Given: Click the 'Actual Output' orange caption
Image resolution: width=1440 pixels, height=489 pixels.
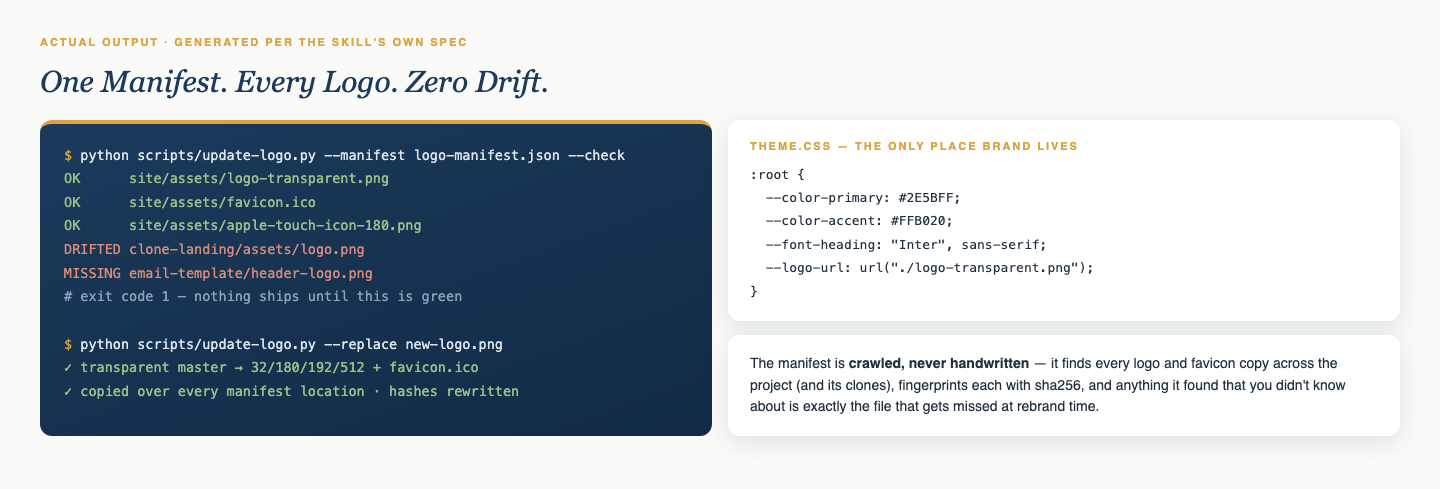Looking at the screenshot, I should click(x=253, y=42).
